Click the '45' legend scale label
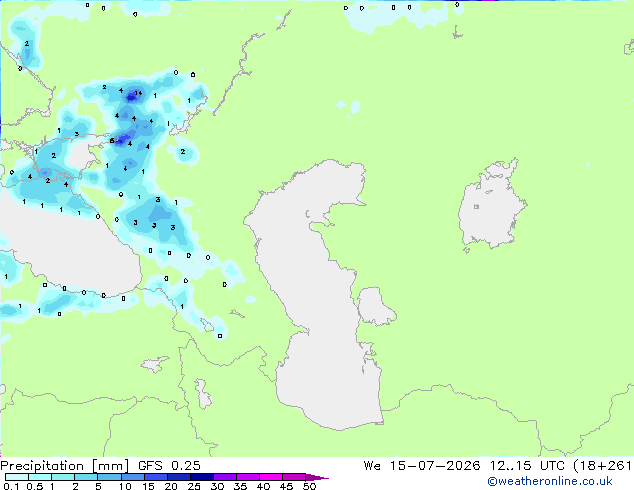The width and height of the screenshot is (634, 490). pyautogui.click(x=286, y=486)
